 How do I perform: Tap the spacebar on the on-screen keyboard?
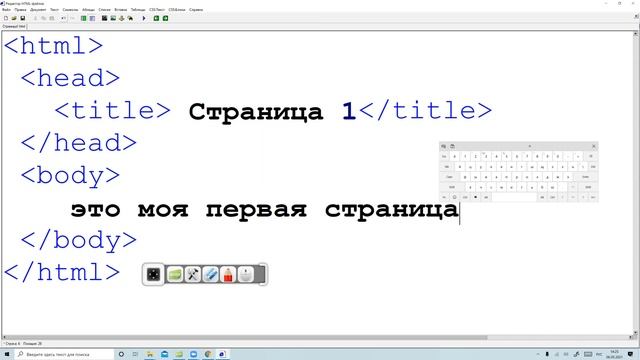514,197
